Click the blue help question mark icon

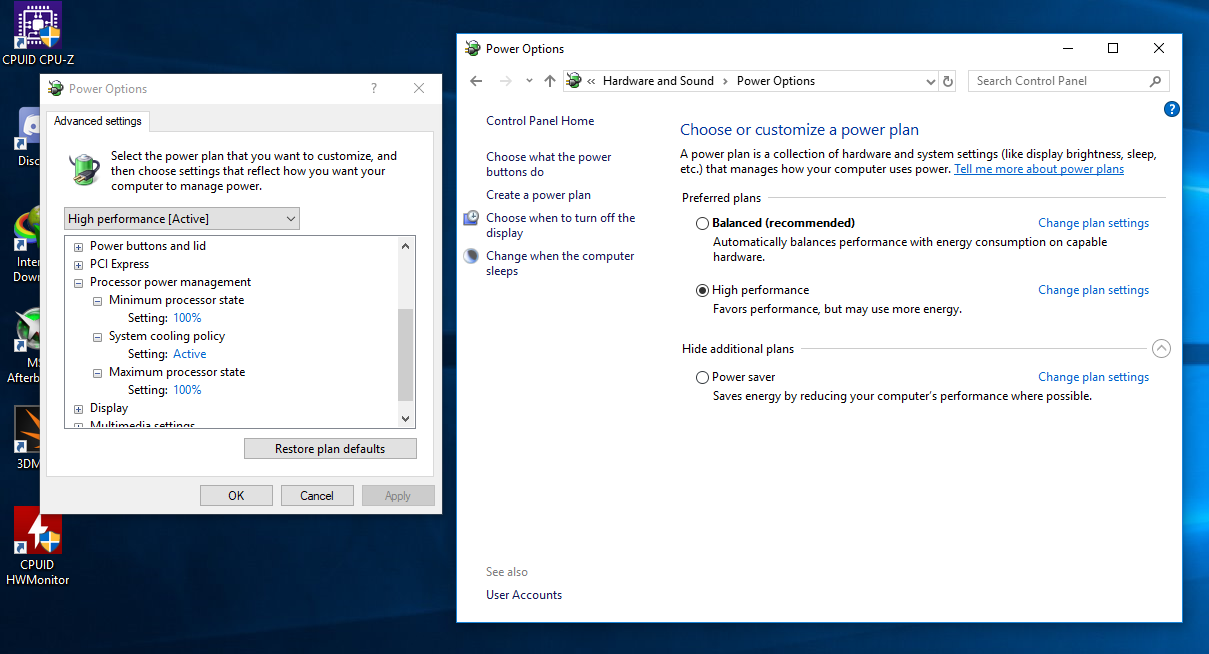(x=1172, y=110)
